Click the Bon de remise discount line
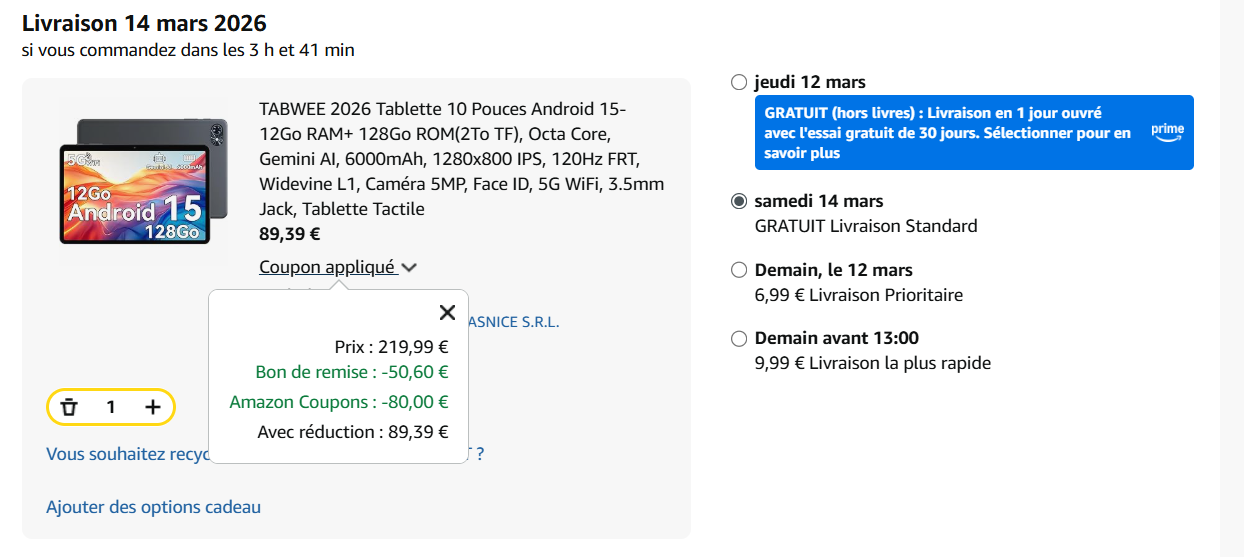 click(x=352, y=372)
